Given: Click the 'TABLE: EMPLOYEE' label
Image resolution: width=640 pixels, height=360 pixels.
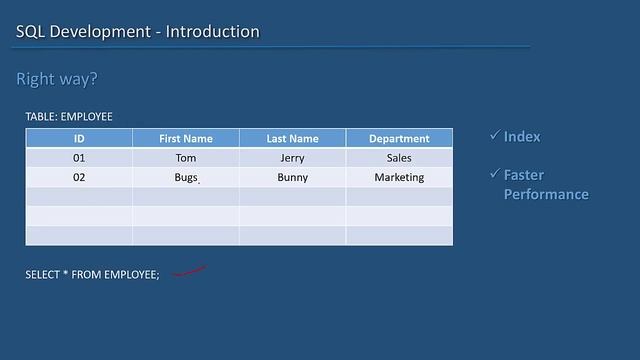Looking at the screenshot, I should click(x=69, y=117).
